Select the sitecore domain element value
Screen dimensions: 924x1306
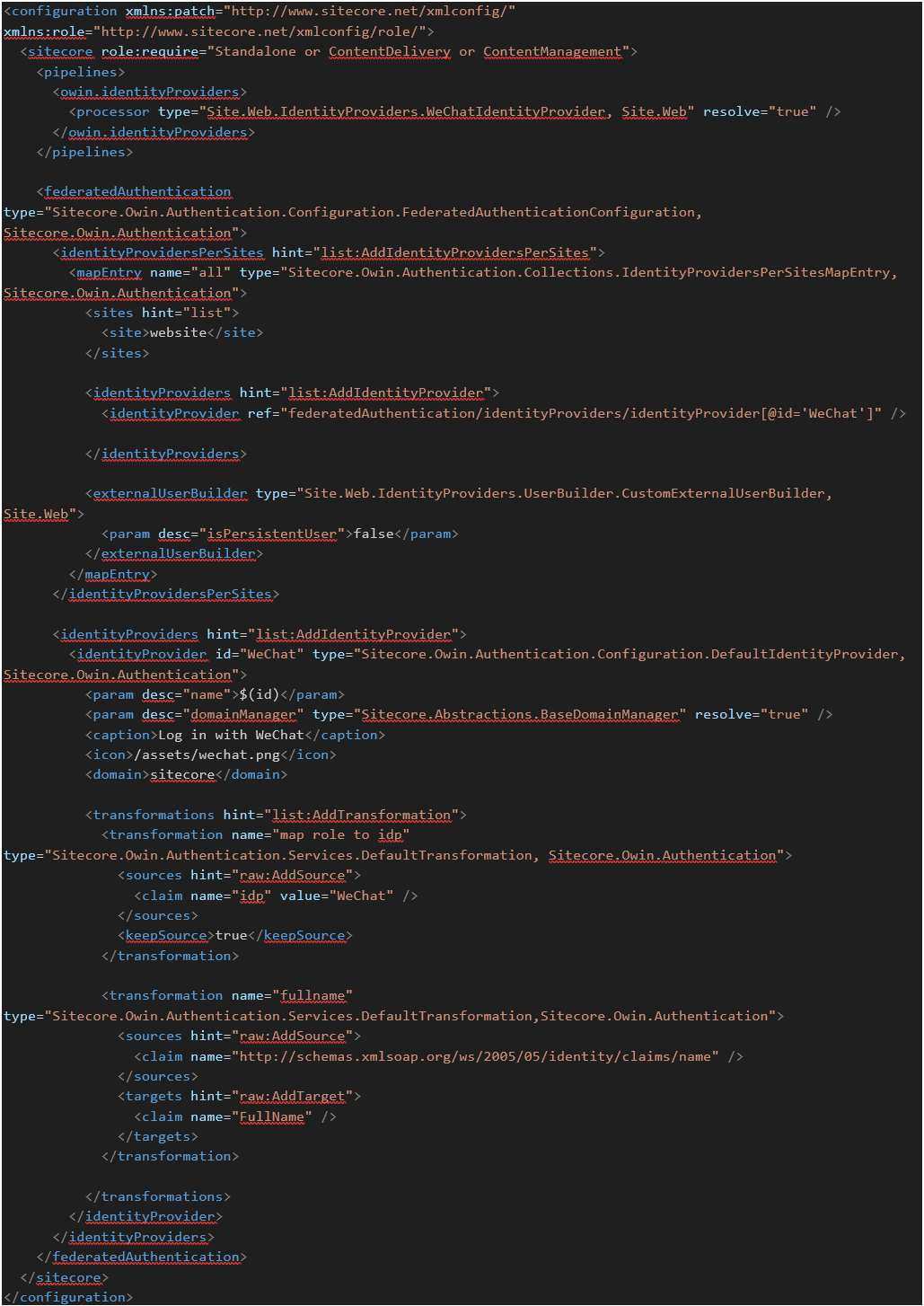pyautogui.click(x=182, y=774)
